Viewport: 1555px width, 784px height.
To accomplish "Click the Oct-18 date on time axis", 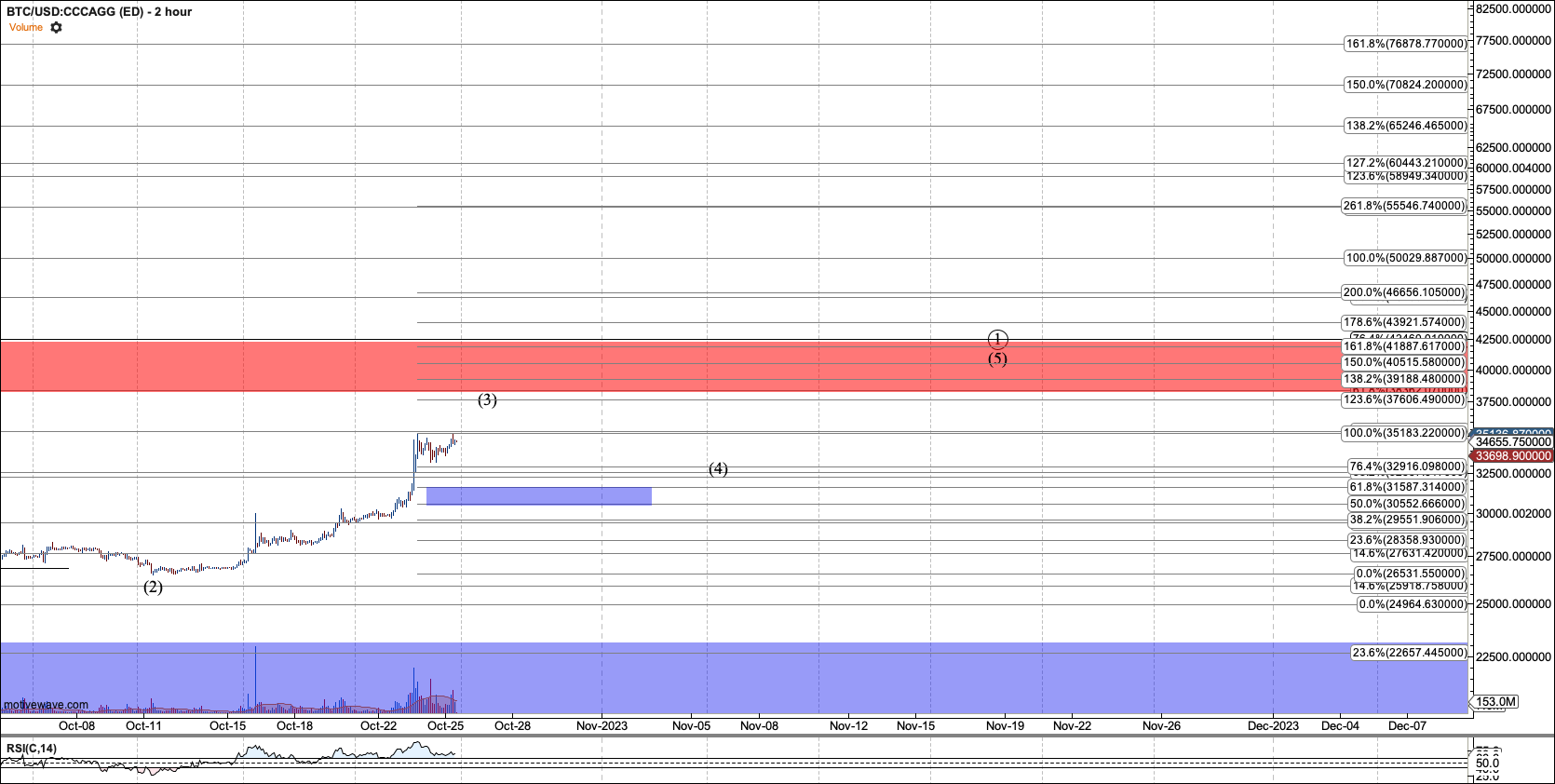I will 295,726.
